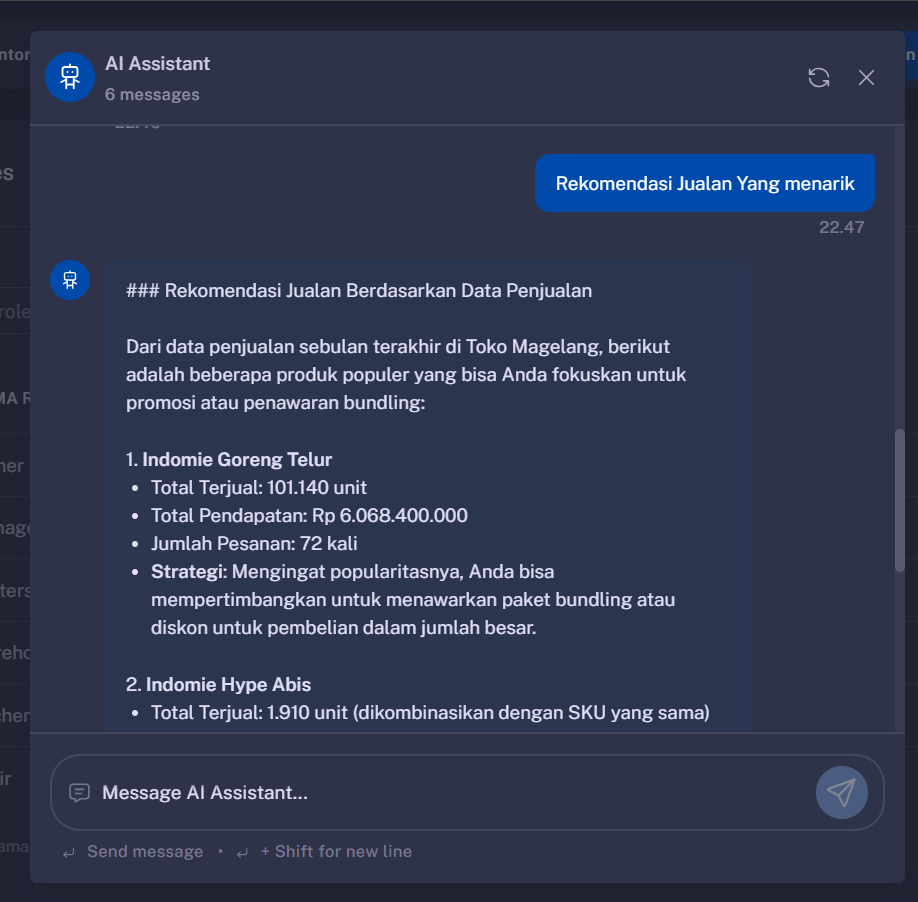Viewport: 918px width, 902px height.
Task: Click the Message AI Assistant input field
Action: click(x=400, y=792)
